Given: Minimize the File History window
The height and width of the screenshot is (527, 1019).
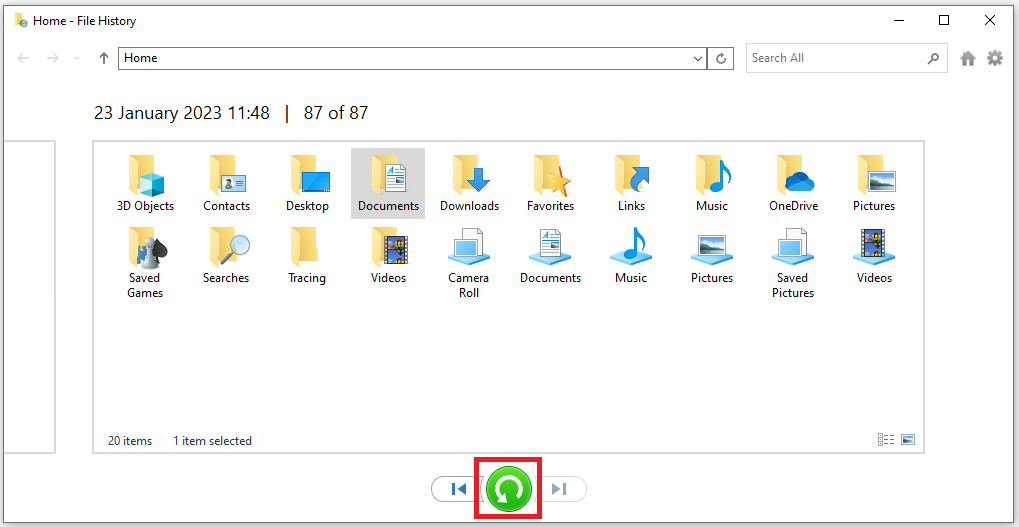Looking at the screenshot, I should point(899,20).
